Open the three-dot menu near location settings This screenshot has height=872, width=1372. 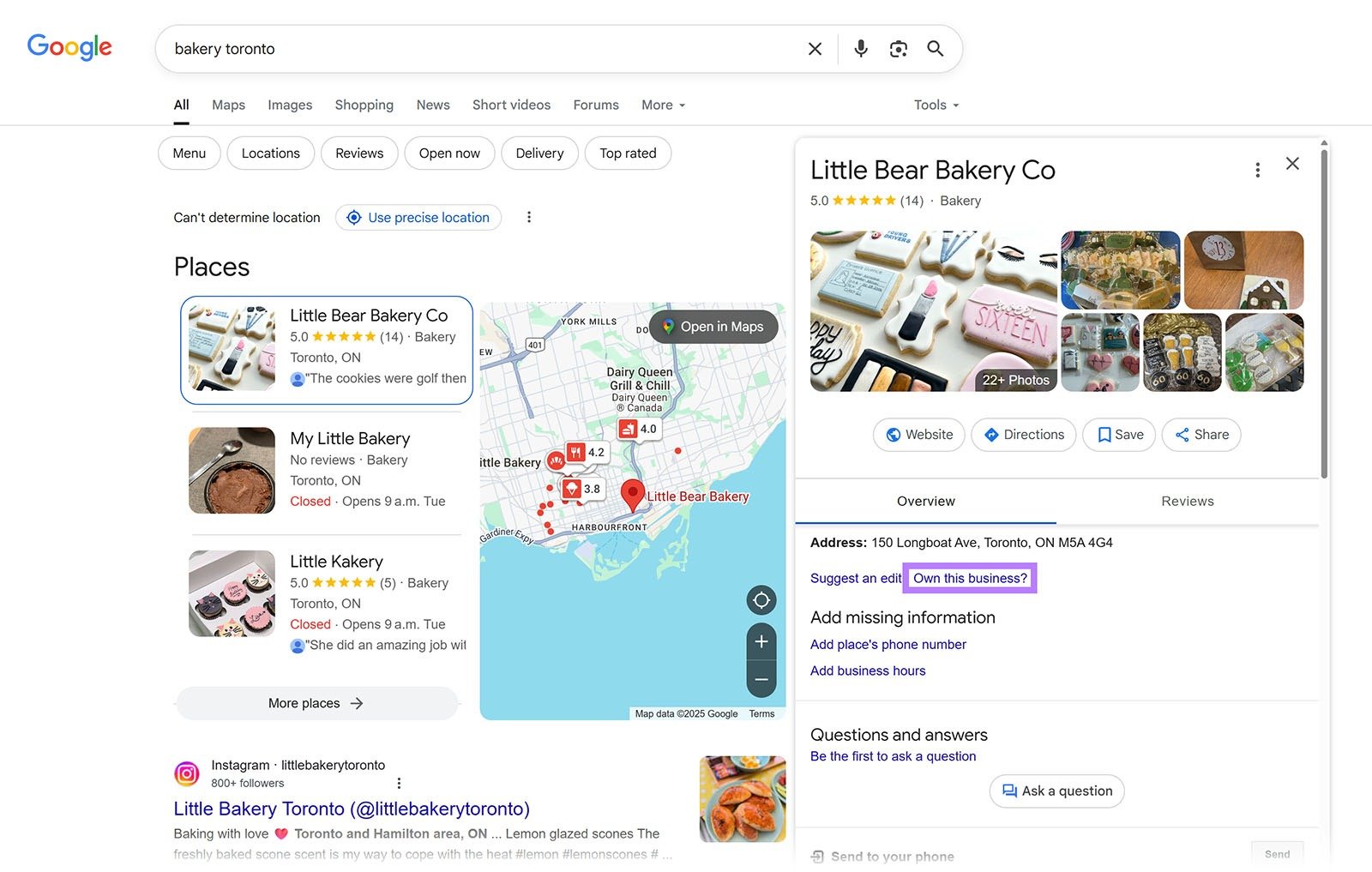529,217
